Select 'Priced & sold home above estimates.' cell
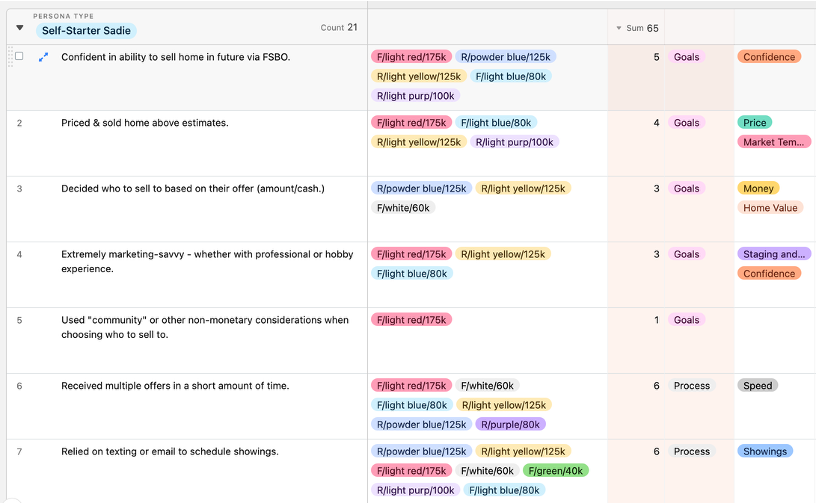Screen dimensions: 816x504 (x=145, y=123)
